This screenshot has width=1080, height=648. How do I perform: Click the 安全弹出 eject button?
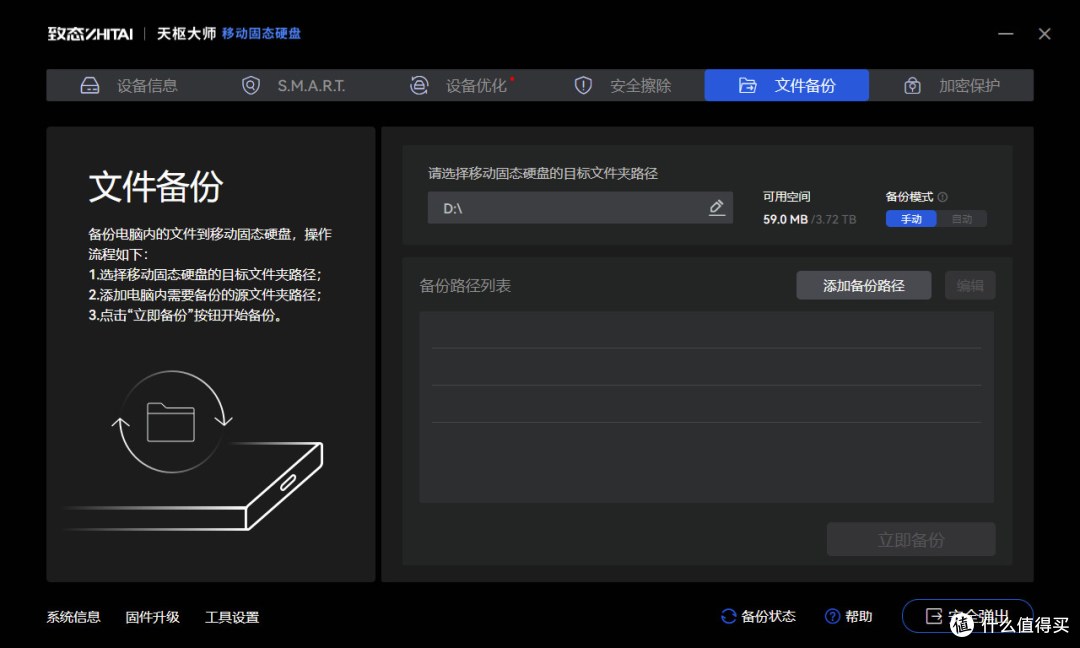tap(967, 616)
